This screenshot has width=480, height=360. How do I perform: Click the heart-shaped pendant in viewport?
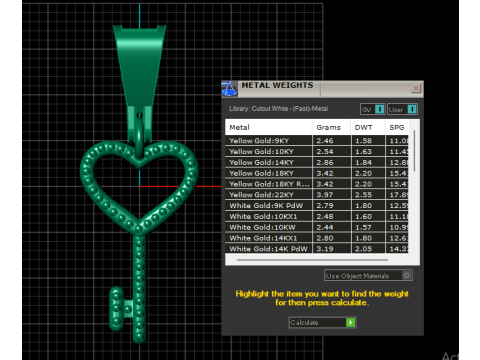(139, 188)
